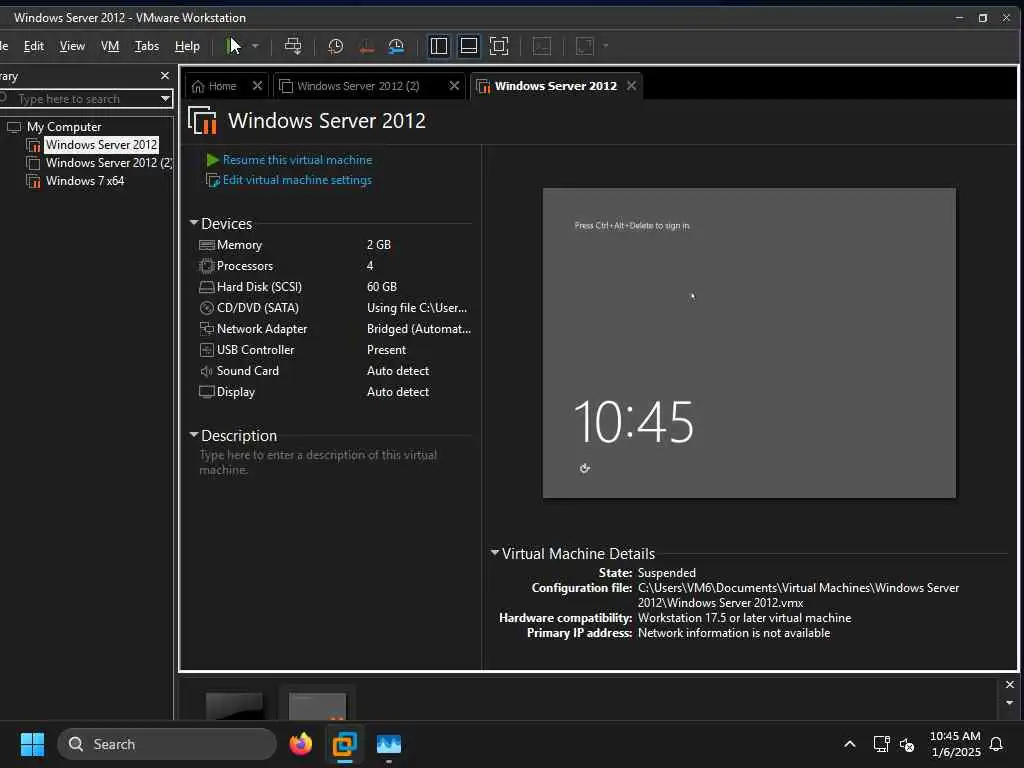1024x768 pixels.
Task: Collapse the Description section
Action: pyautogui.click(x=194, y=434)
